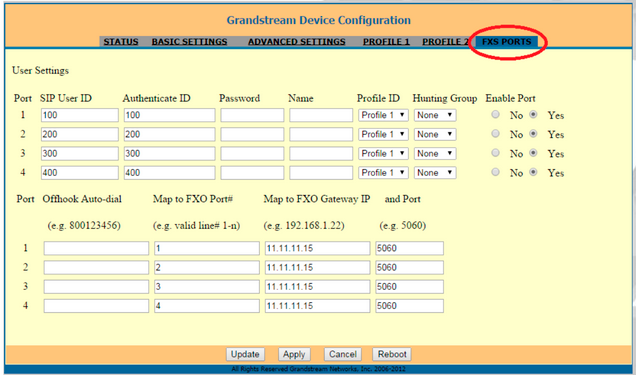Select No for Enable Port 3
Image resolution: width=636 pixels, height=375 pixels.
(x=495, y=153)
